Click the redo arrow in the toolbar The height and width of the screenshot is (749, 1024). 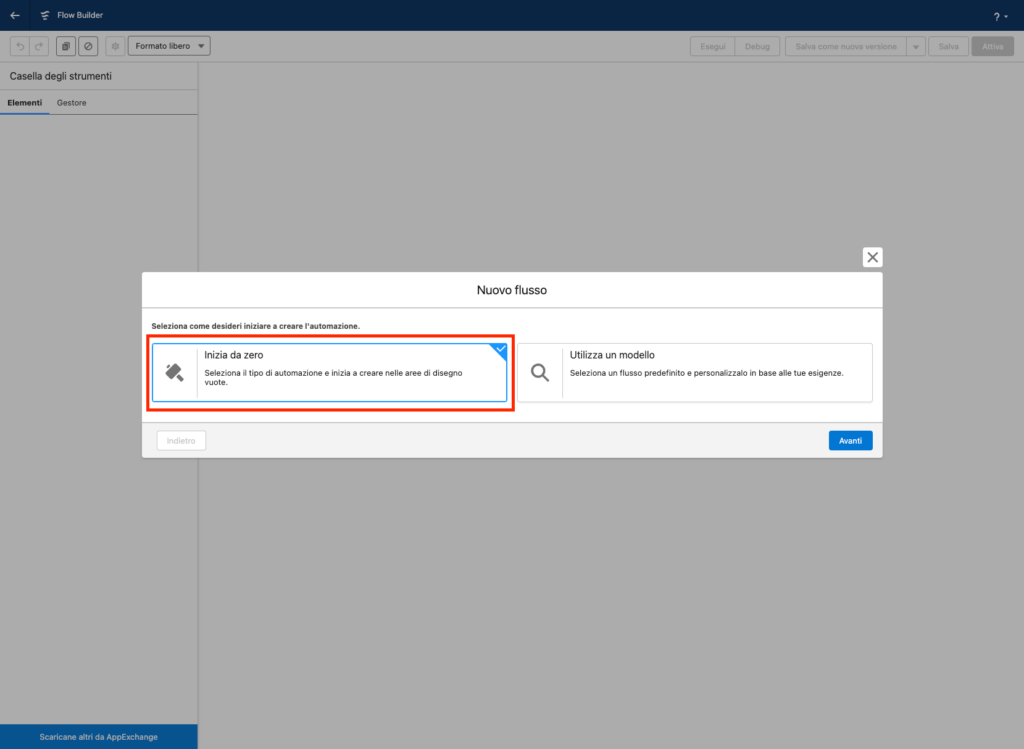(38, 46)
